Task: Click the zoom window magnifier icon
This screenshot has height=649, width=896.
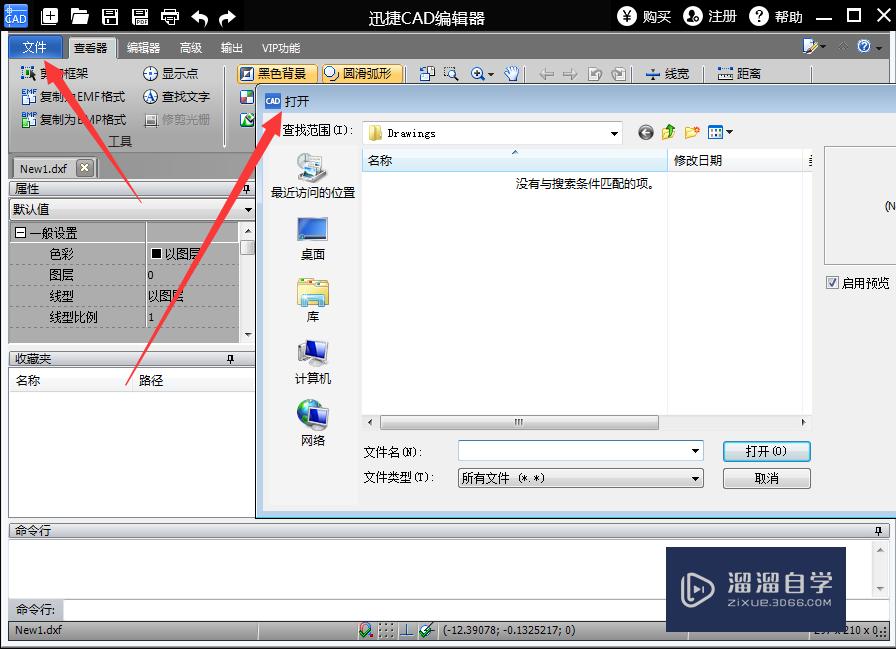Action: coord(451,74)
